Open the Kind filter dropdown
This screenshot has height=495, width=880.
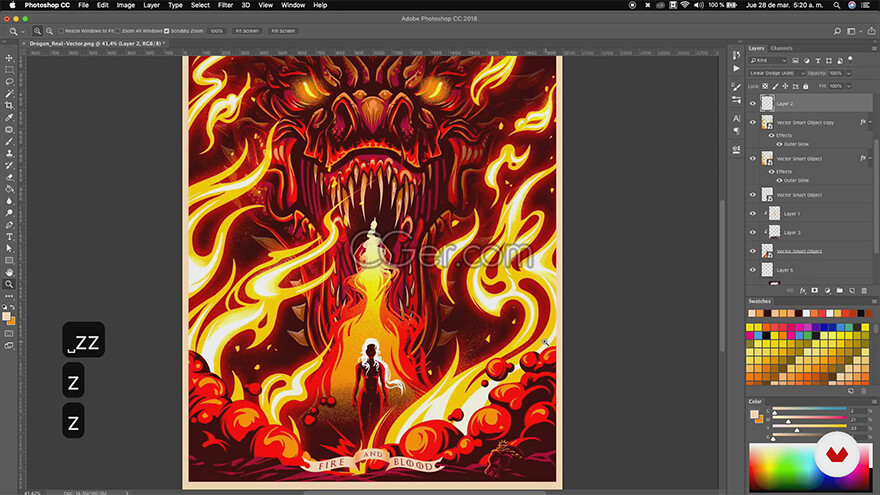(768, 61)
